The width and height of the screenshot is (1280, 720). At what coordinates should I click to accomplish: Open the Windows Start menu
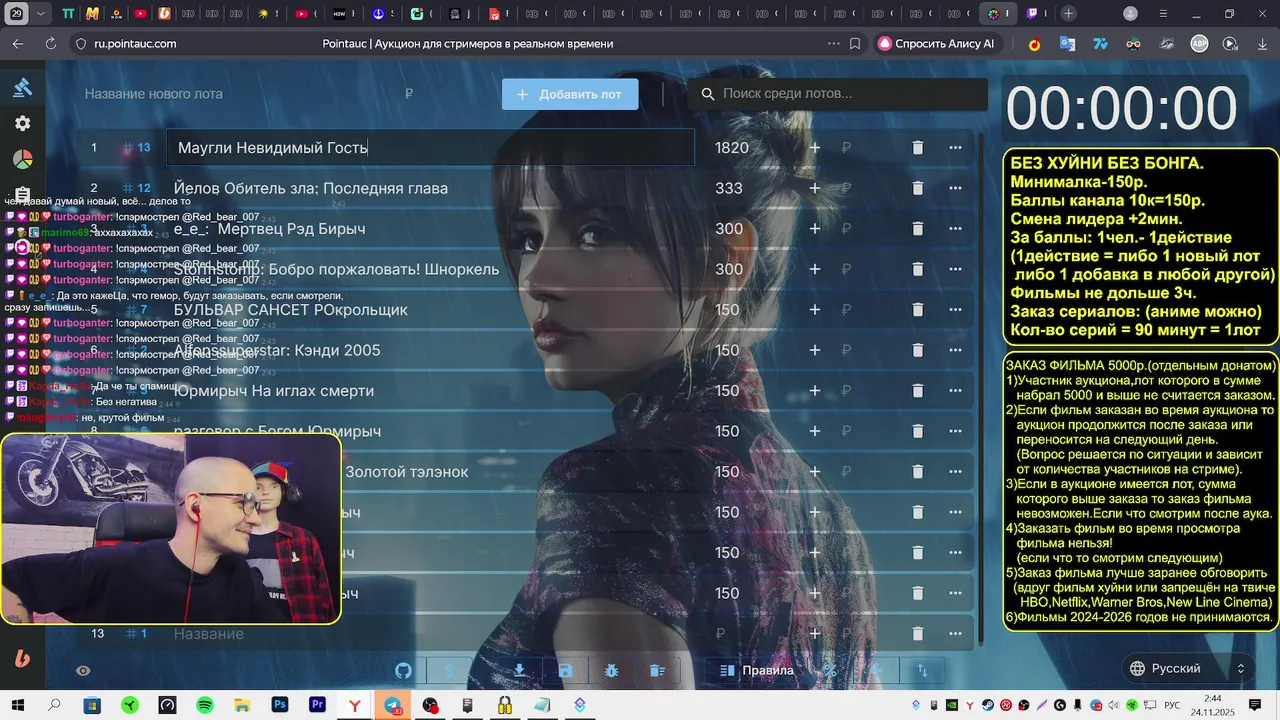click(17, 705)
